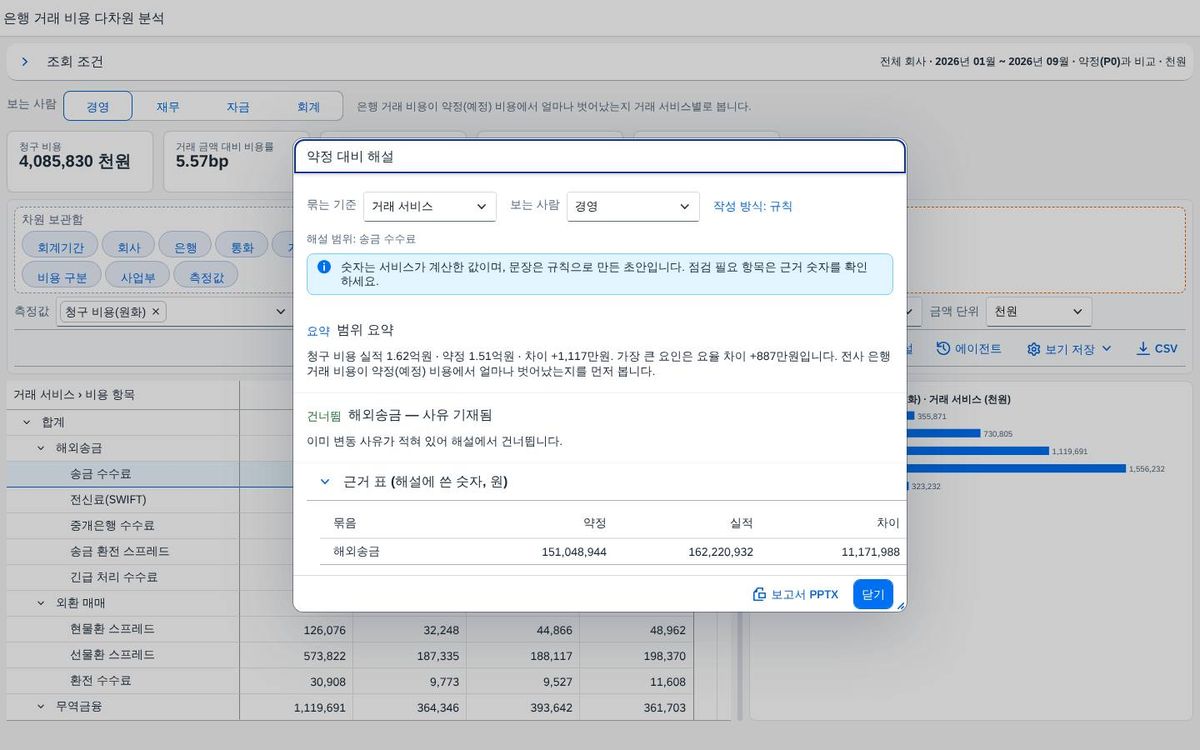The height and width of the screenshot is (750, 1200).
Task: Click the 닫기 button
Action: pyautogui.click(x=873, y=594)
